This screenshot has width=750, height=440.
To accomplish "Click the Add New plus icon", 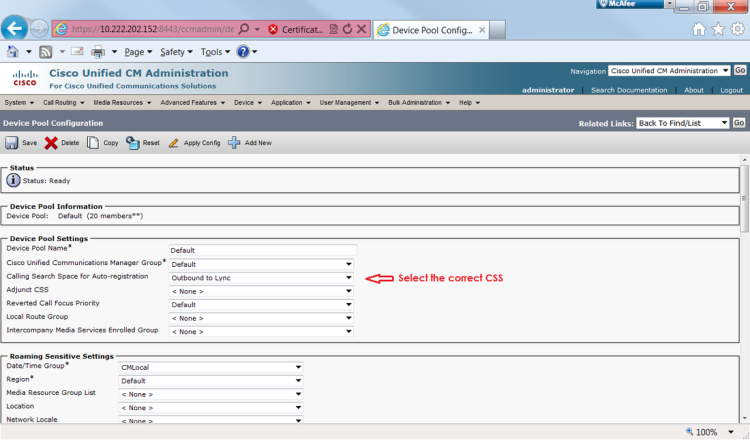I will coord(234,143).
